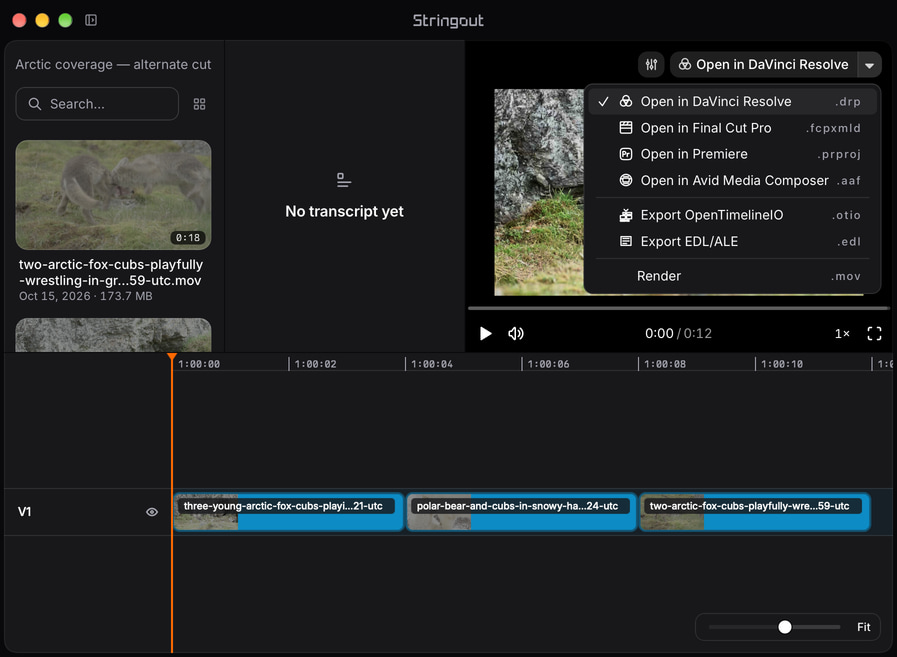Select Open in DaVinci Resolve menu entry
The width and height of the screenshot is (897, 657).
pos(732,101)
